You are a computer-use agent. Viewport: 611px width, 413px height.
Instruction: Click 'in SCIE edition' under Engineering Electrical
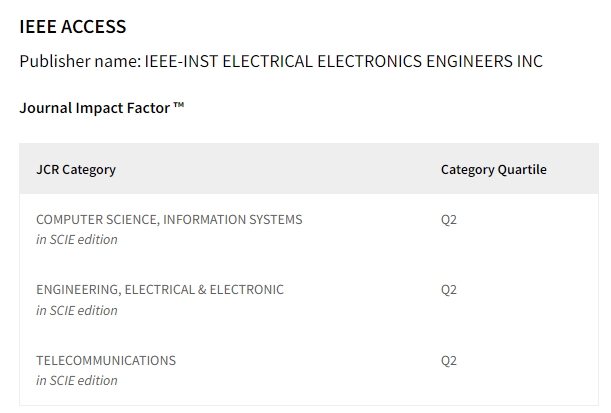(x=77, y=311)
